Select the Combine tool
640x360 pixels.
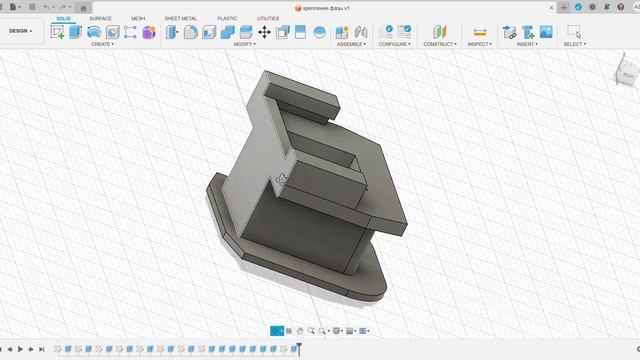coord(227,32)
